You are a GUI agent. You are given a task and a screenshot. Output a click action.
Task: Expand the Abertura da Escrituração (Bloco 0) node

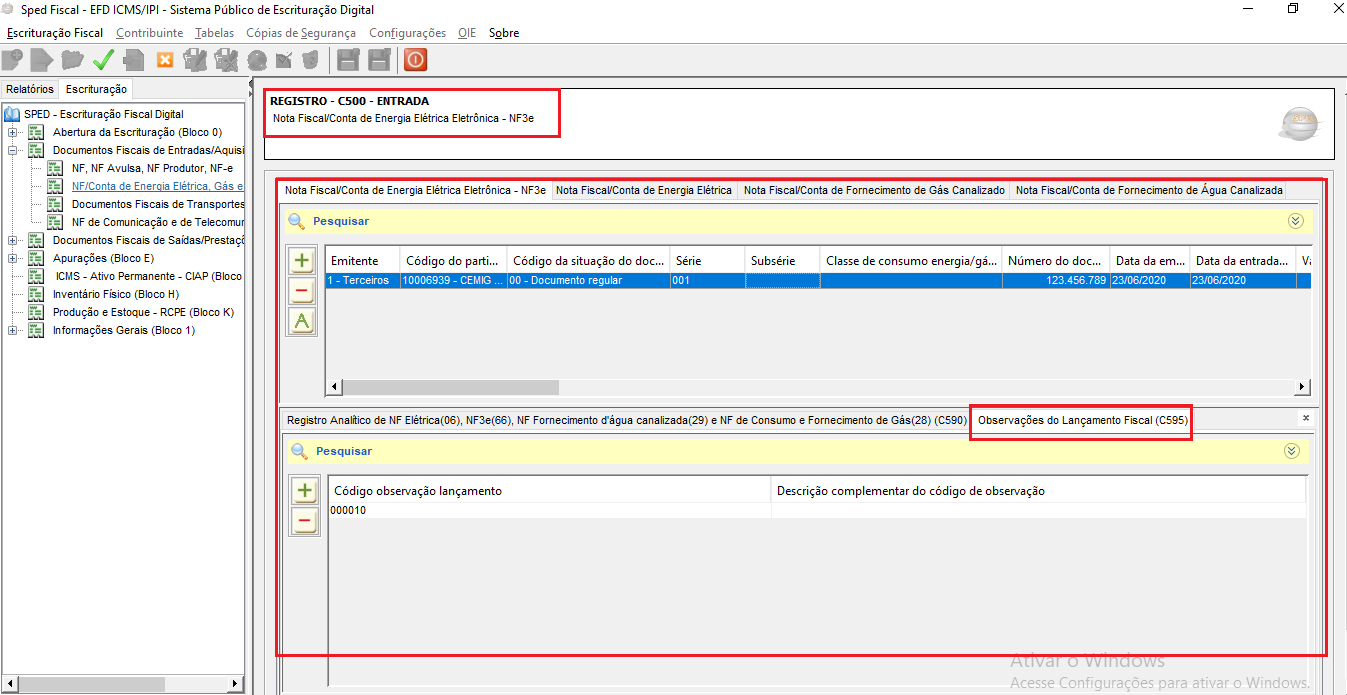tap(12, 132)
